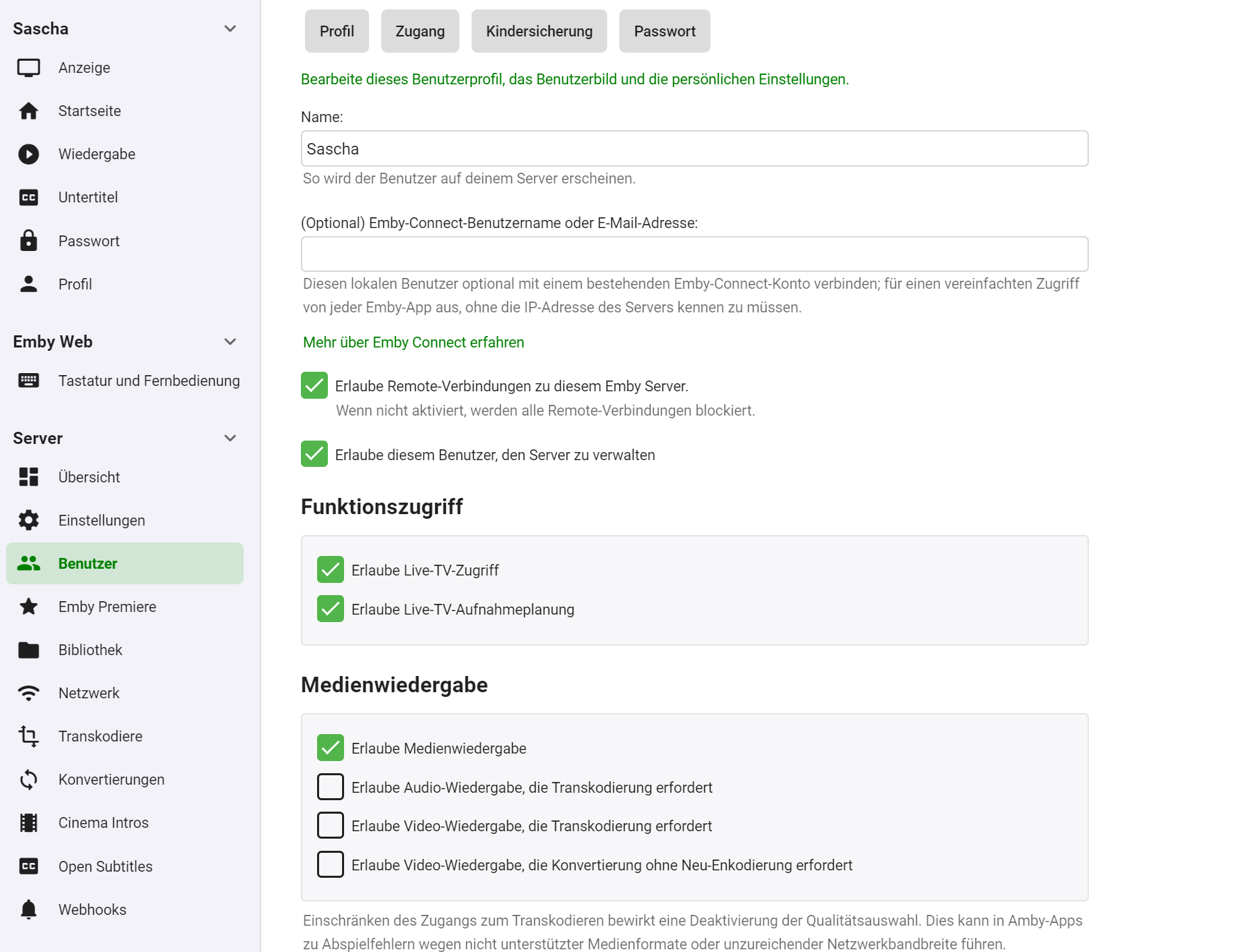Image resolution: width=1240 pixels, height=952 pixels.
Task: Select the highlighted Benutzer menu entry
Action: click(125, 563)
